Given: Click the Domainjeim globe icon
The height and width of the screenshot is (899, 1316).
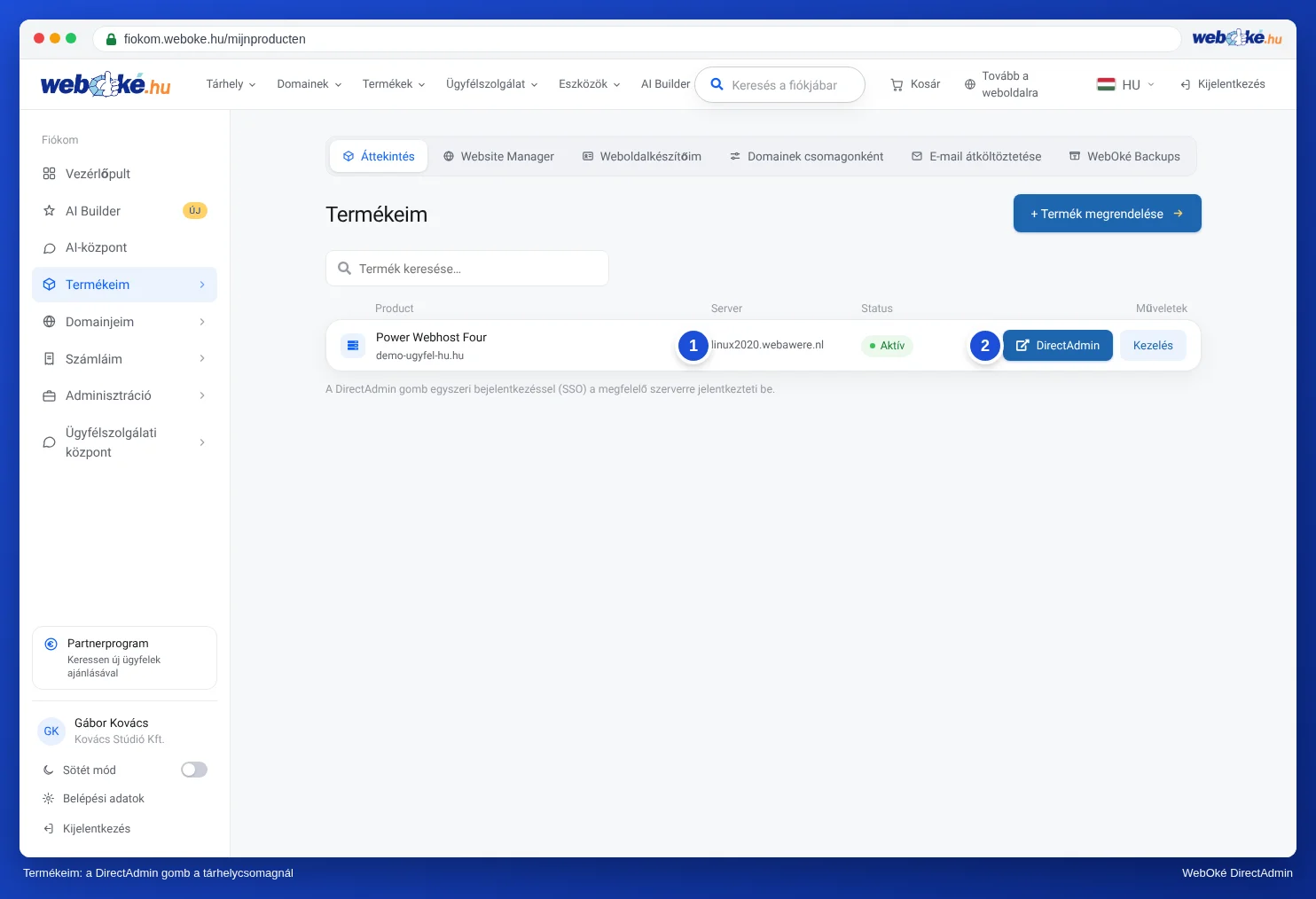Looking at the screenshot, I should (x=49, y=322).
